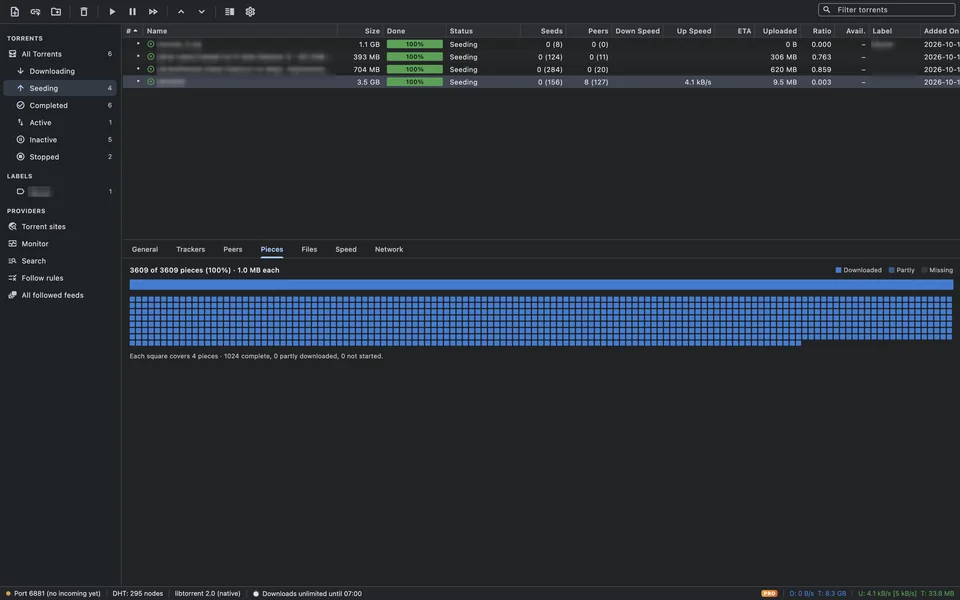960x600 pixels.
Task: Select the Stopped filter
Action: click(59, 157)
